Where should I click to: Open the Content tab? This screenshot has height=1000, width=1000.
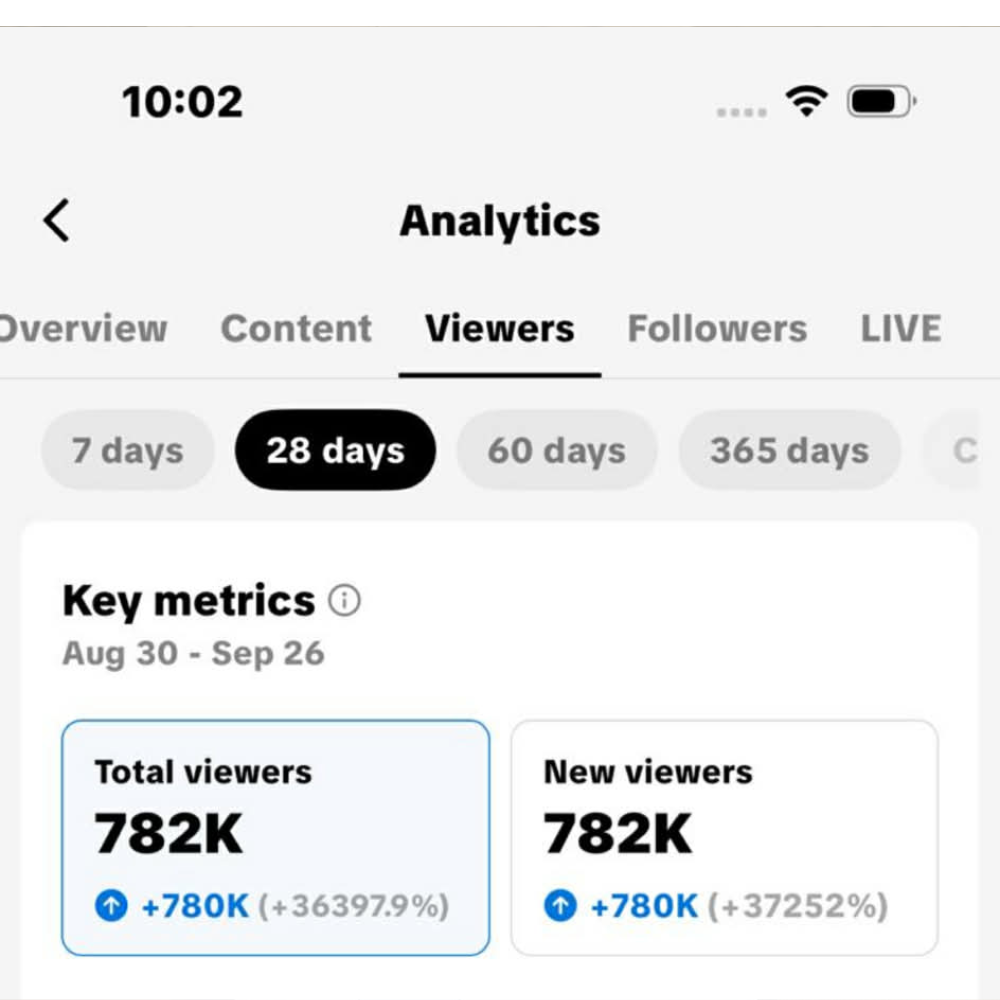click(x=296, y=328)
